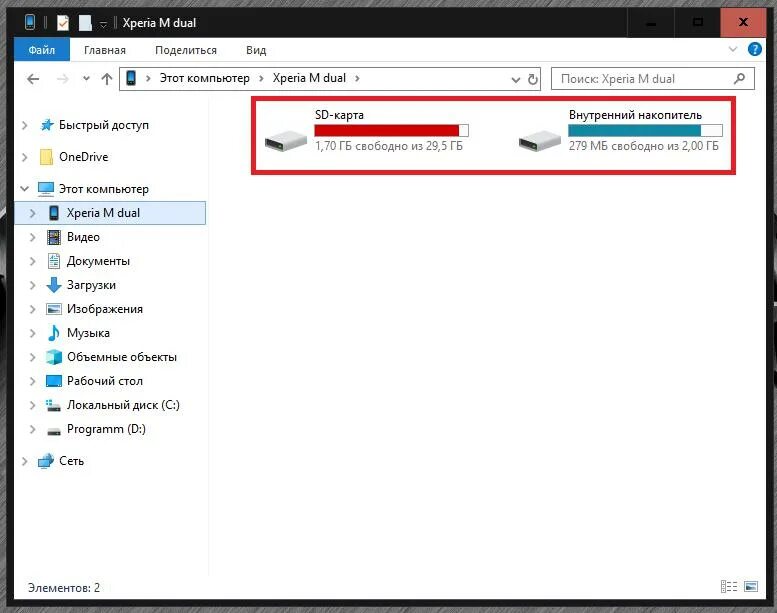The width and height of the screenshot is (777, 613).
Task: Expand chevron after Этот компьютер breadcrumb
Action: (261, 78)
